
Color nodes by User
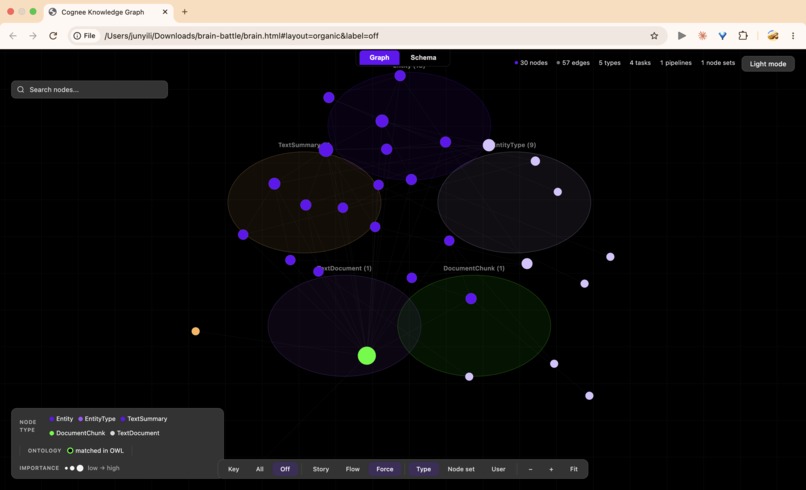pyautogui.click(x=498, y=469)
